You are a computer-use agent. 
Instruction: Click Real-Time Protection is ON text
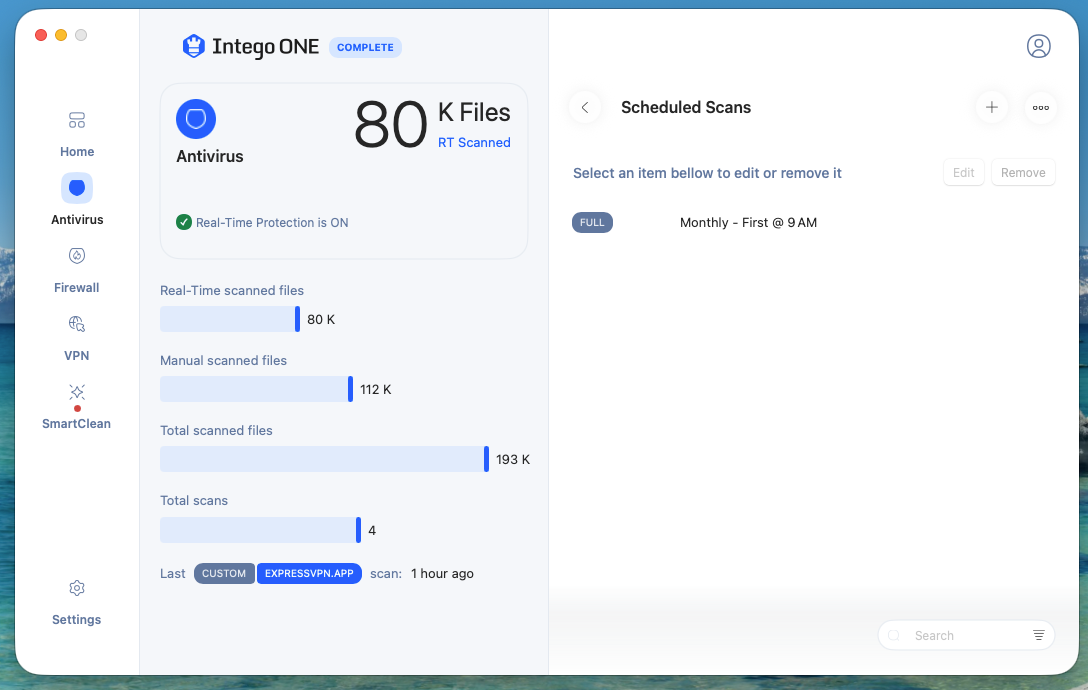[x=272, y=223]
